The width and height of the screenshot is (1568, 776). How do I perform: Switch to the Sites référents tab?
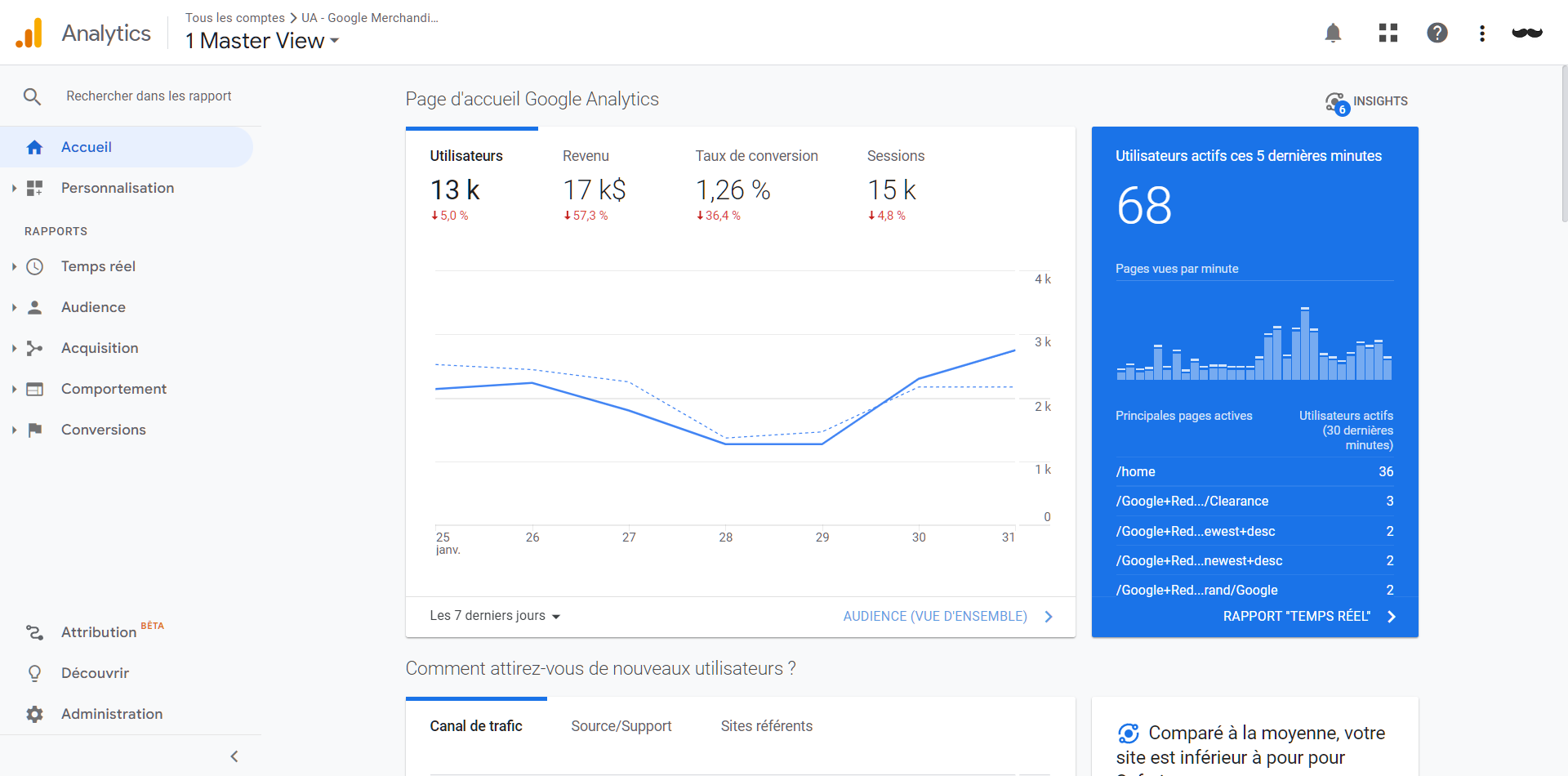click(767, 726)
